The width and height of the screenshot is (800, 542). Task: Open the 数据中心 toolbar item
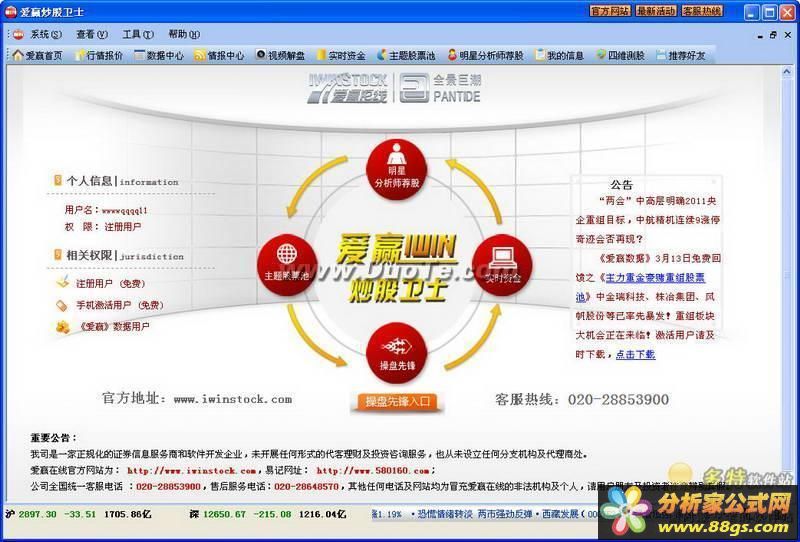[159, 55]
